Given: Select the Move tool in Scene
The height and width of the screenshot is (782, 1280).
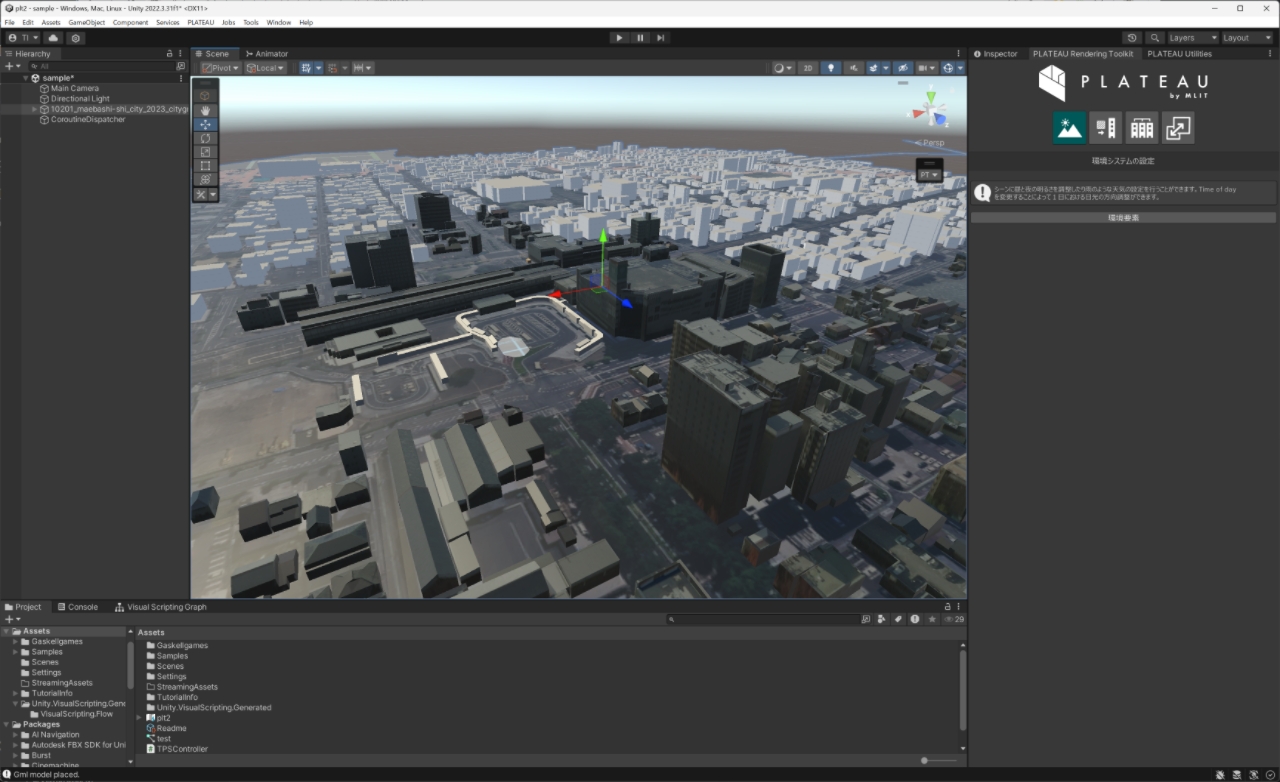Looking at the screenshot, I should point(205,124).
